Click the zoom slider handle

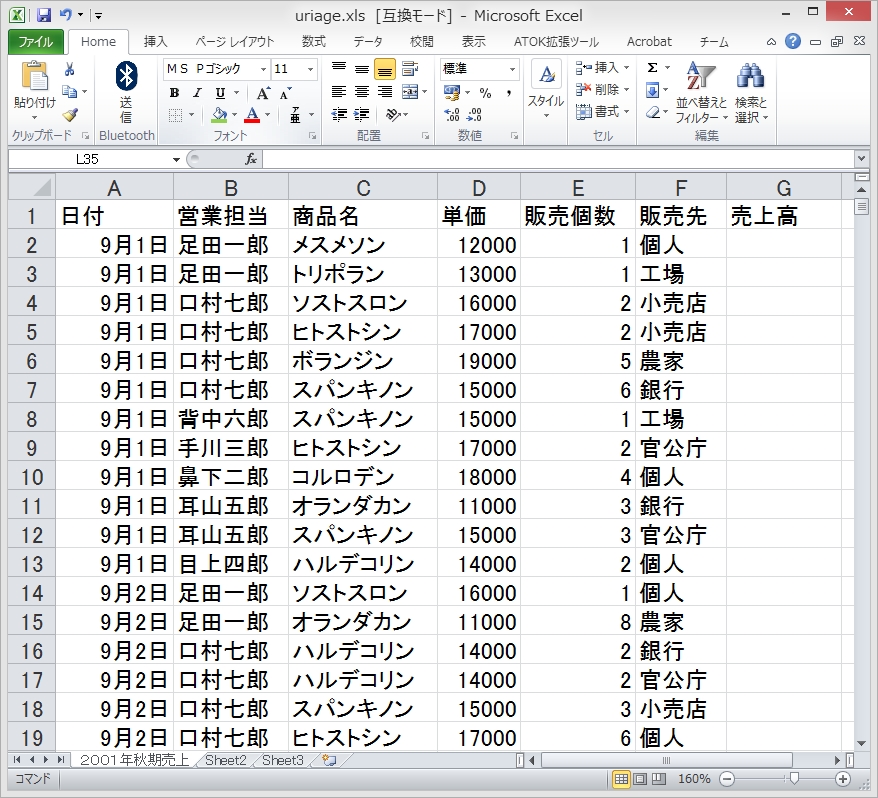[x=793, y=778]
